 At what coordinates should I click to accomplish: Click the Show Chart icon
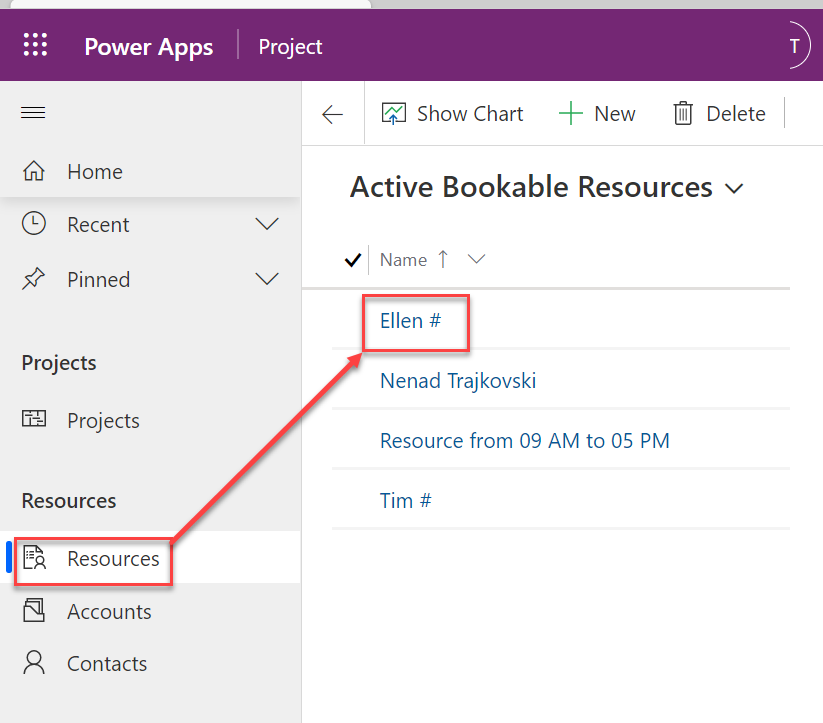click(x=394, y=114)
